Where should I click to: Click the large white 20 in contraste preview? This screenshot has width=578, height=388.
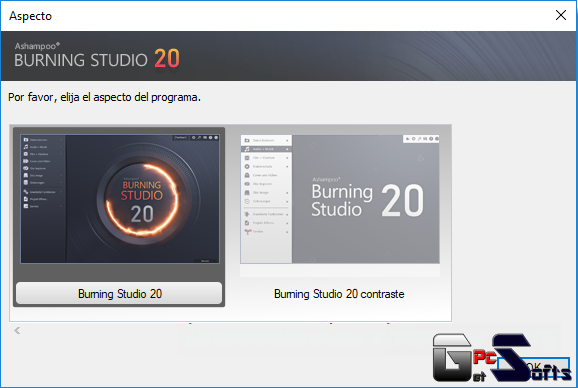[403, 200]
